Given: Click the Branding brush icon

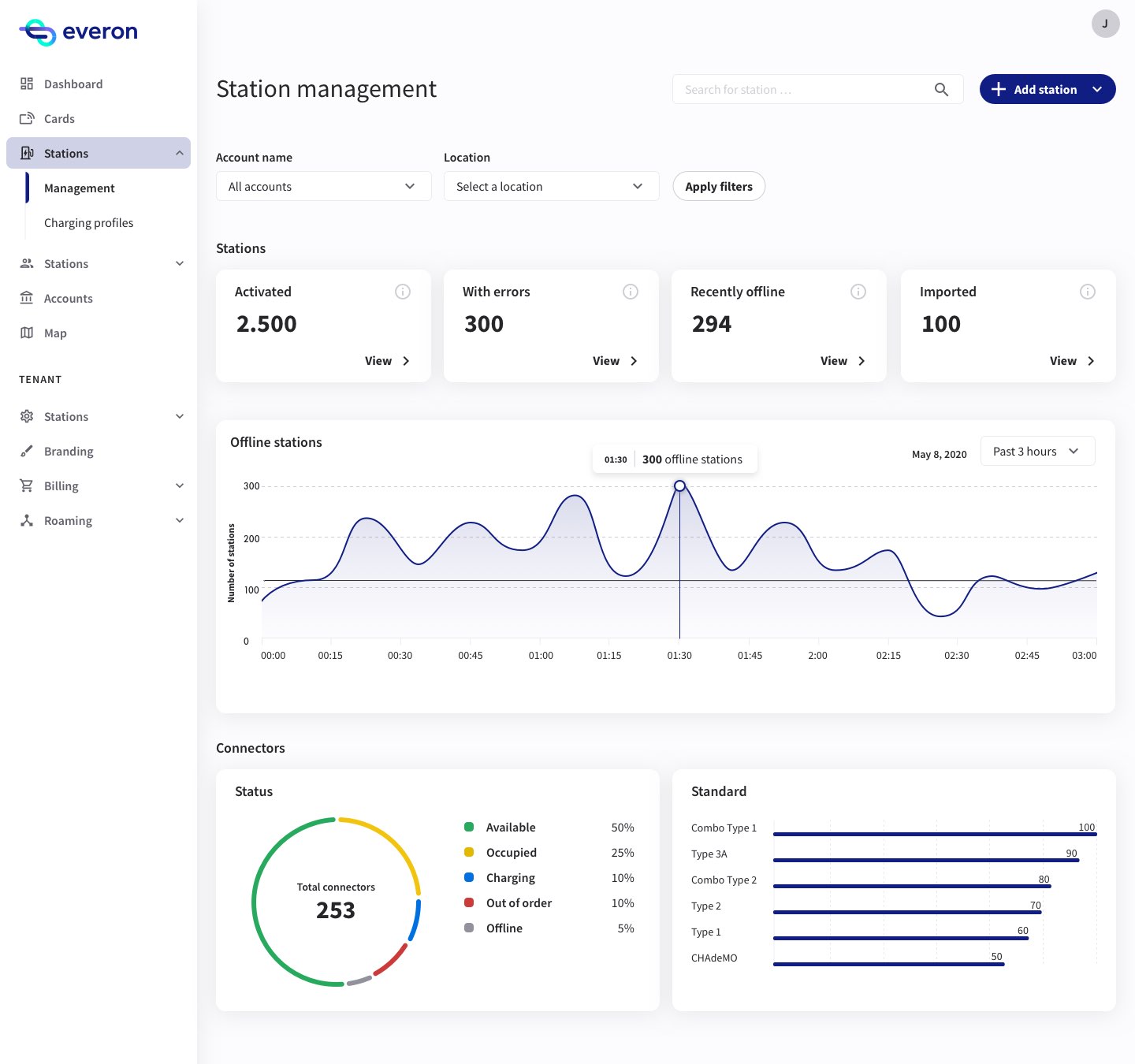Looking at the screenshot, I should click(x=27, y=451).
